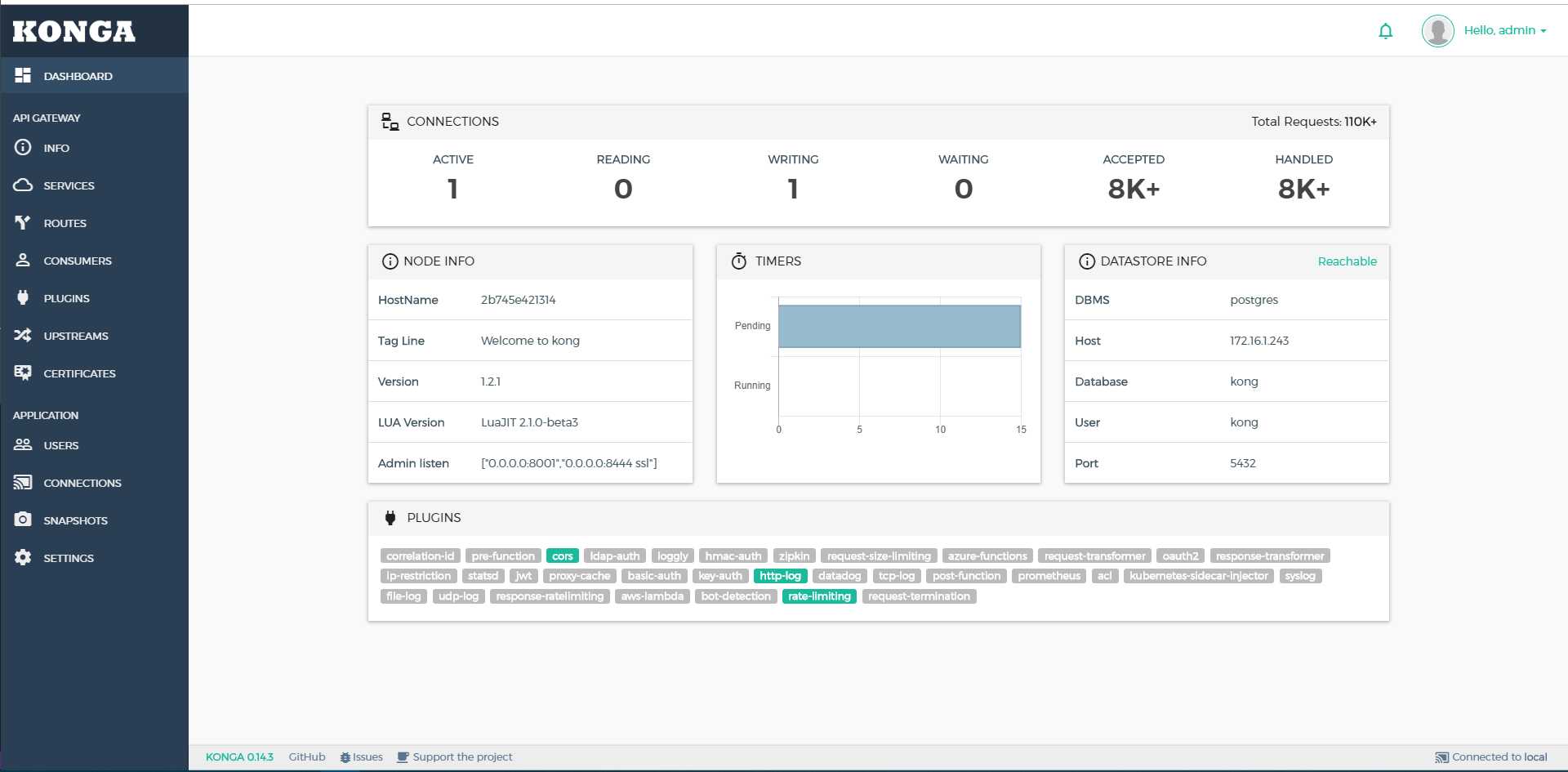Click the http-log plugin tag
The image size is (1568, 772).
tap(780, 576)
